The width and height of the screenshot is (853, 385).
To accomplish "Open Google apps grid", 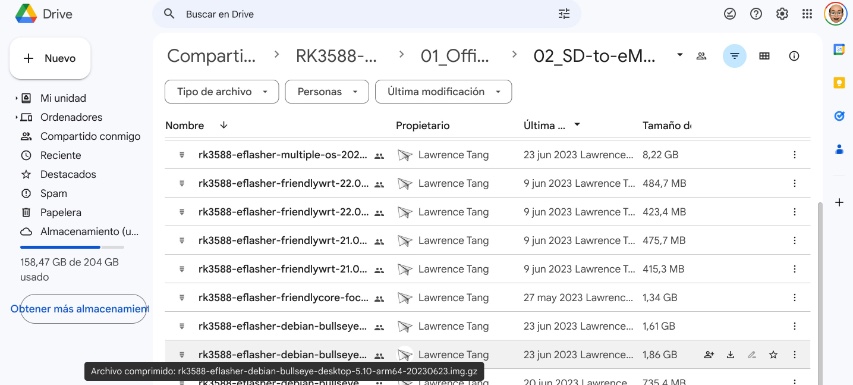I will pos(807,14).
